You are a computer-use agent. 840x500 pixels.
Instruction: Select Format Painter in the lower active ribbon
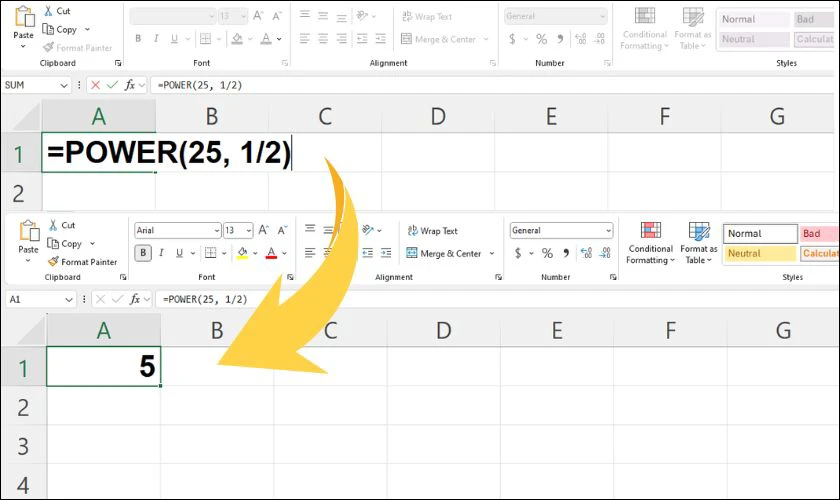point(82,262)
